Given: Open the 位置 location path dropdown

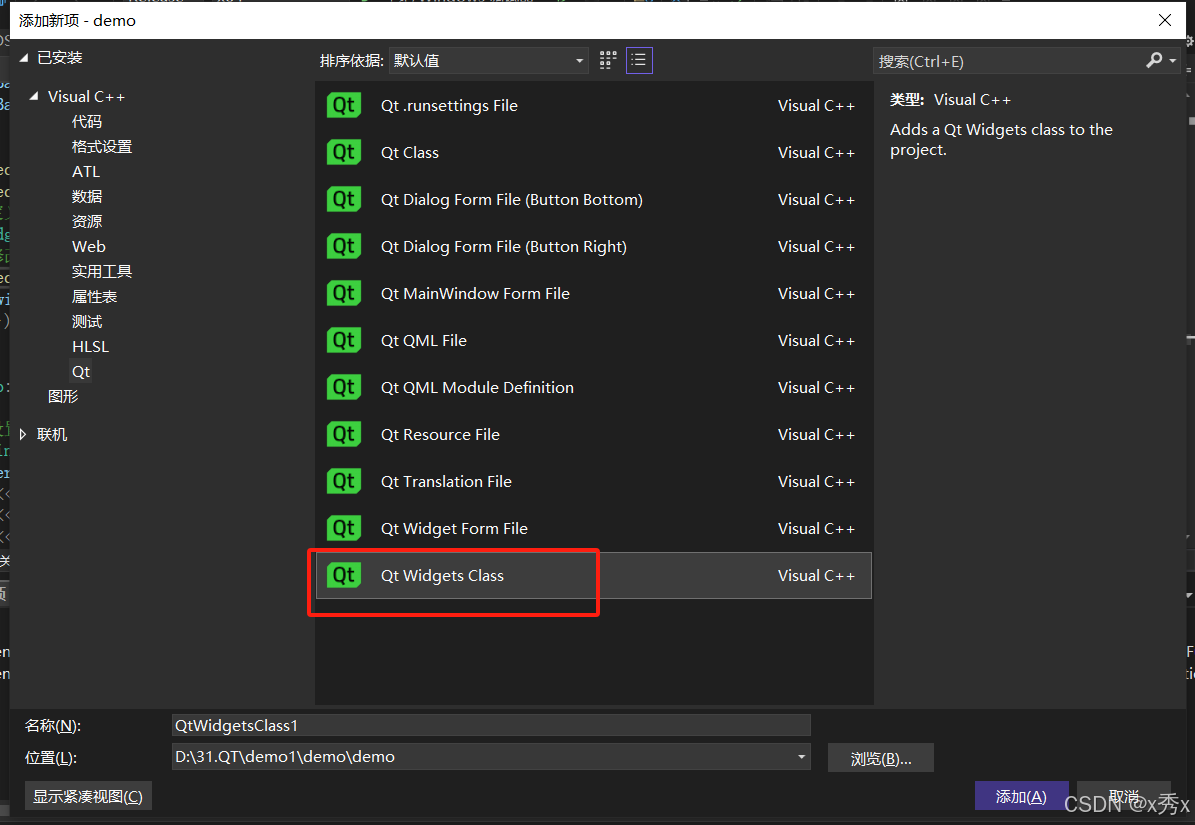Looking at the screenshot, I should (x=801, y=756).
